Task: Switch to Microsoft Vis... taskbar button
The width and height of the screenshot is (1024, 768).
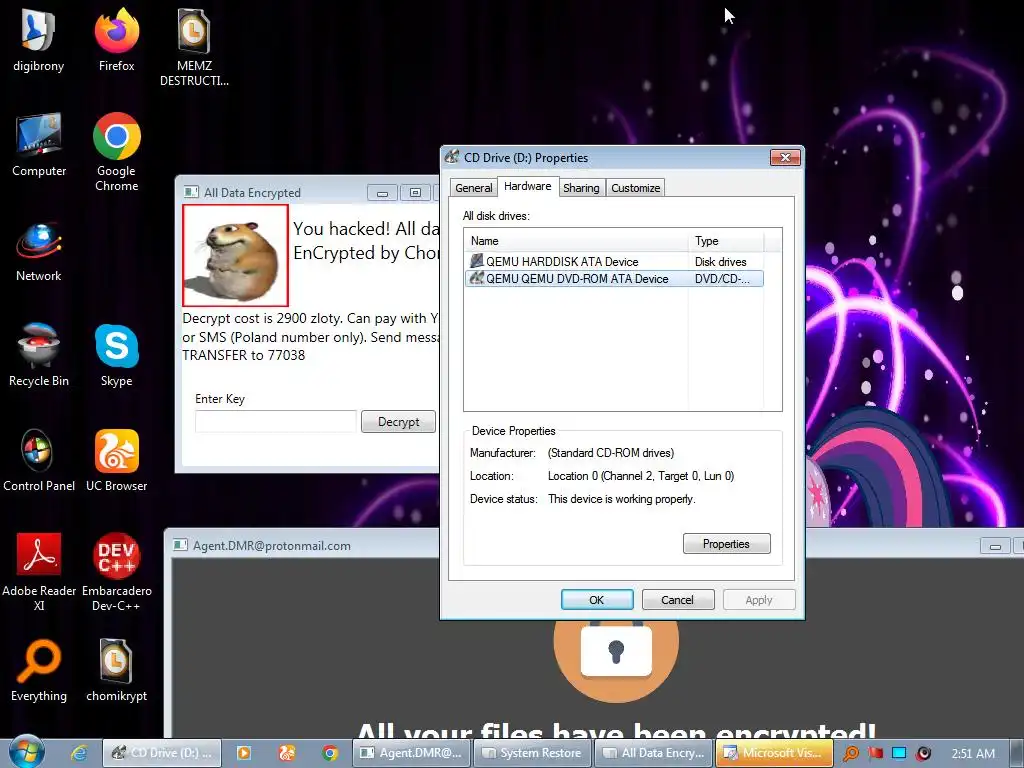Action: pos(775,753)
